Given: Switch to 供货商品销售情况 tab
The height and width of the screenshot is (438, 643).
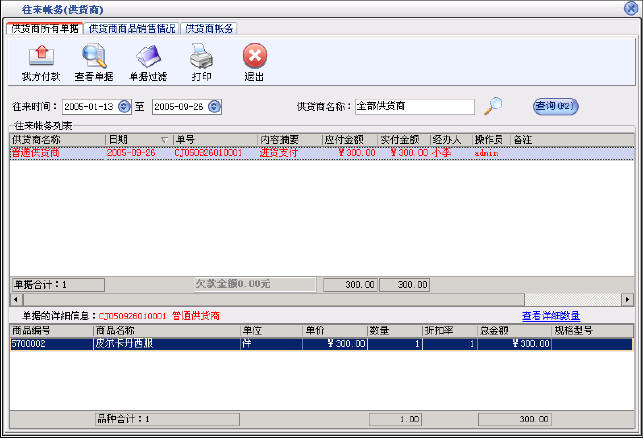Looking at the screenshot, I should [131, 28].
